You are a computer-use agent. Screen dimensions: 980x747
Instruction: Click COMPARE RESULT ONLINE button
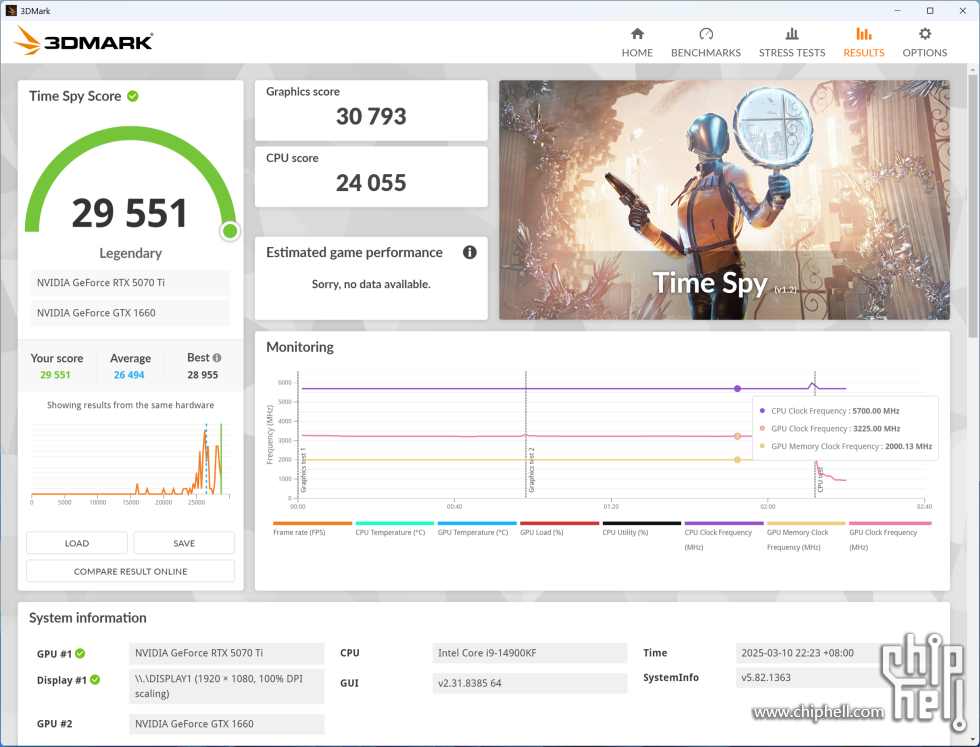(131, 571)
